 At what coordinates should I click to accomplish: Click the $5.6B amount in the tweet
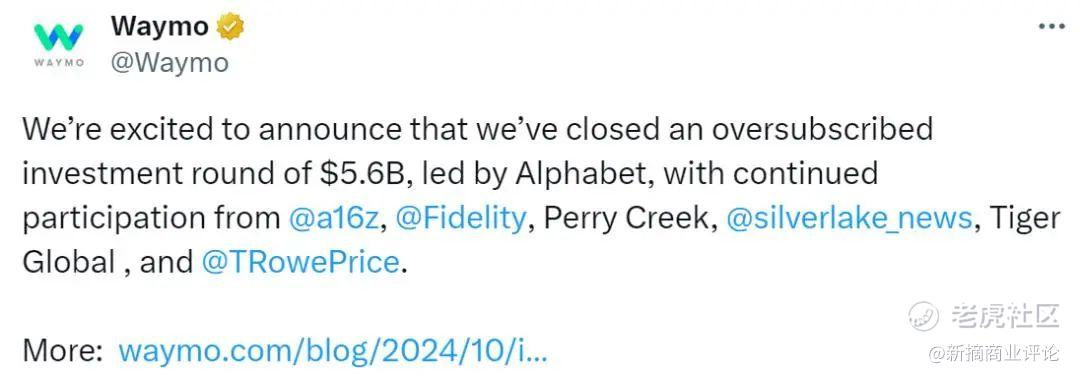coord(363,174)
